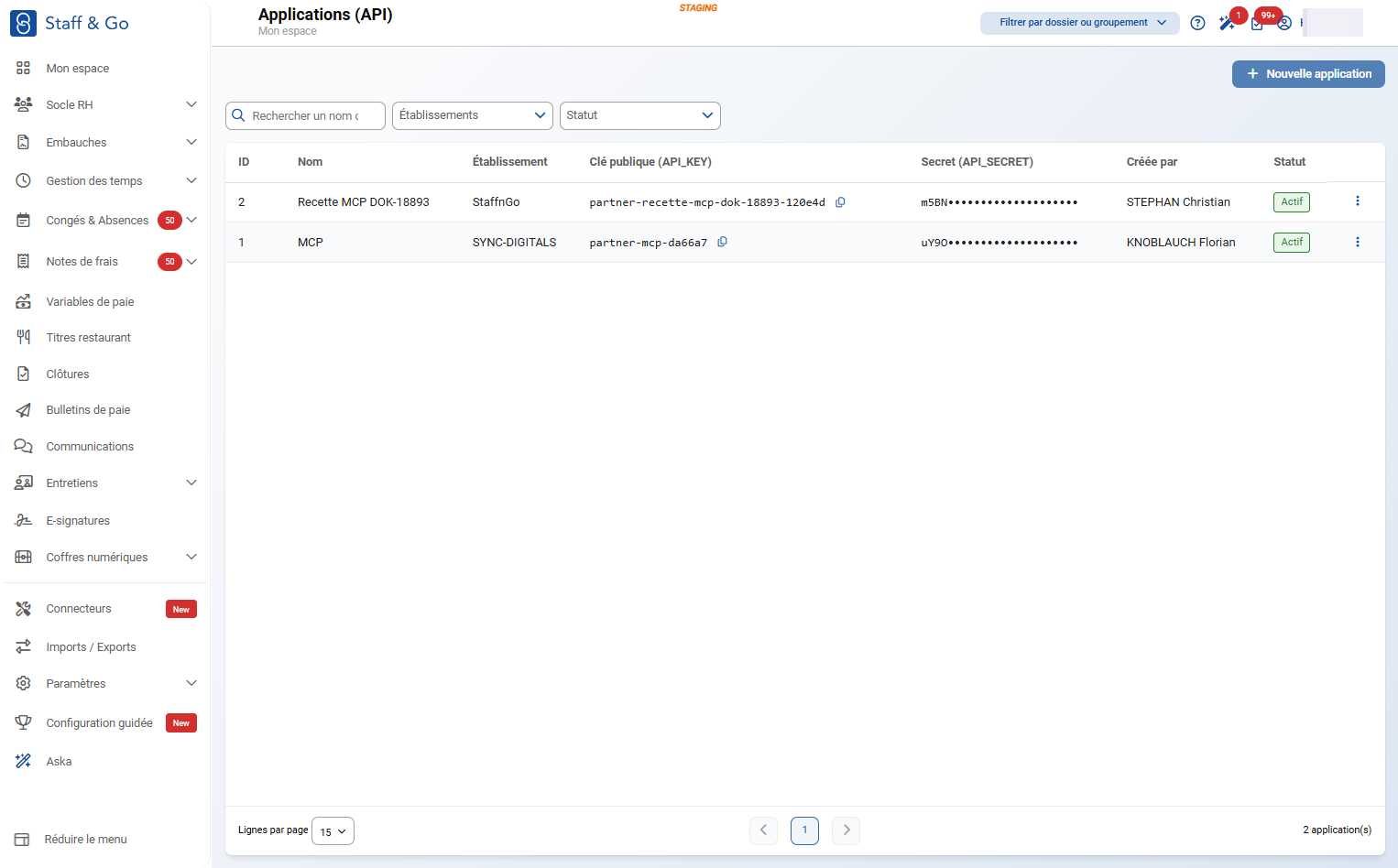Copy the partner-mcp-da66a7 API key

(722, 243)
